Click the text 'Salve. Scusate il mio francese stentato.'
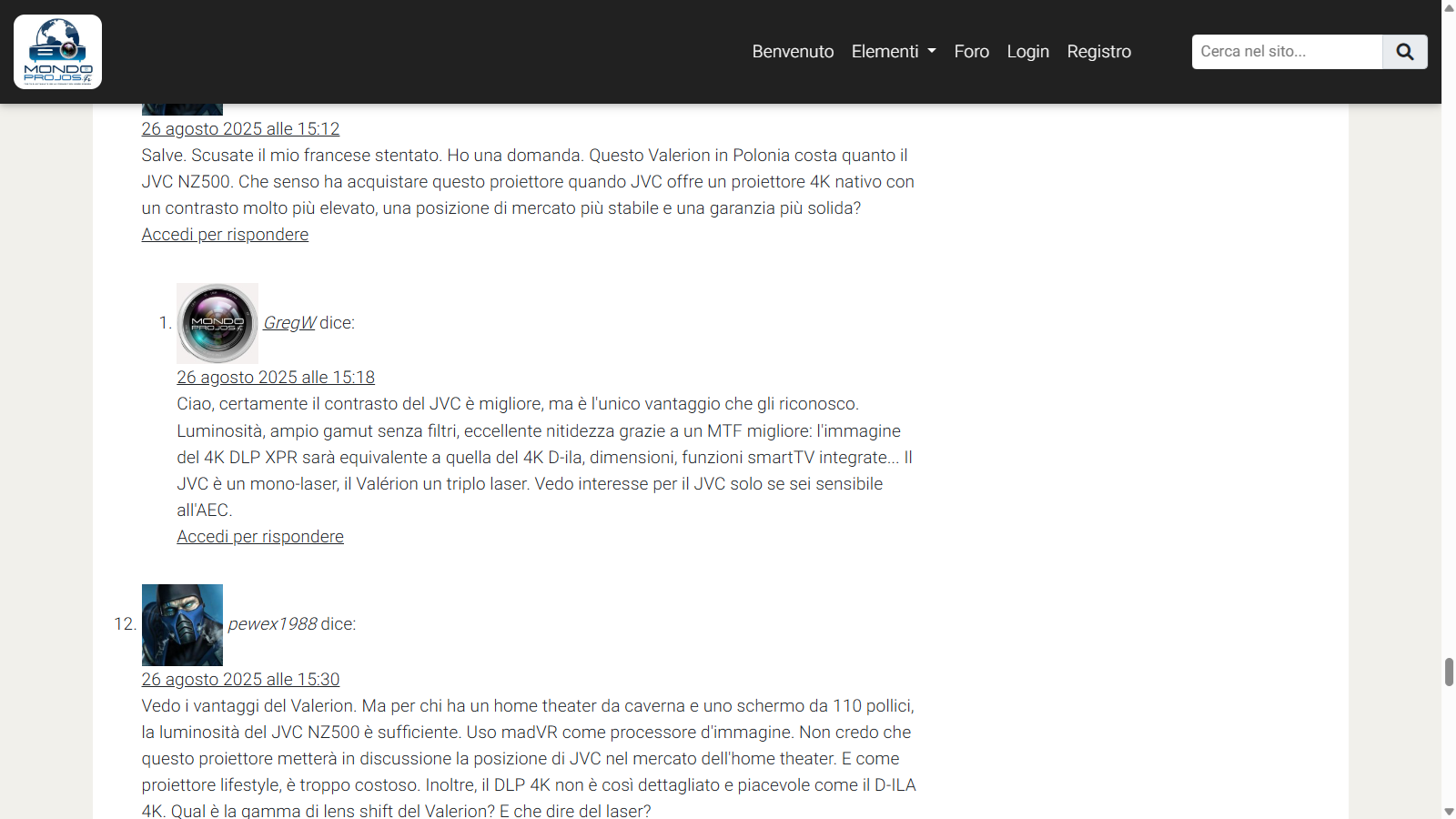 (x=293, y=156)
